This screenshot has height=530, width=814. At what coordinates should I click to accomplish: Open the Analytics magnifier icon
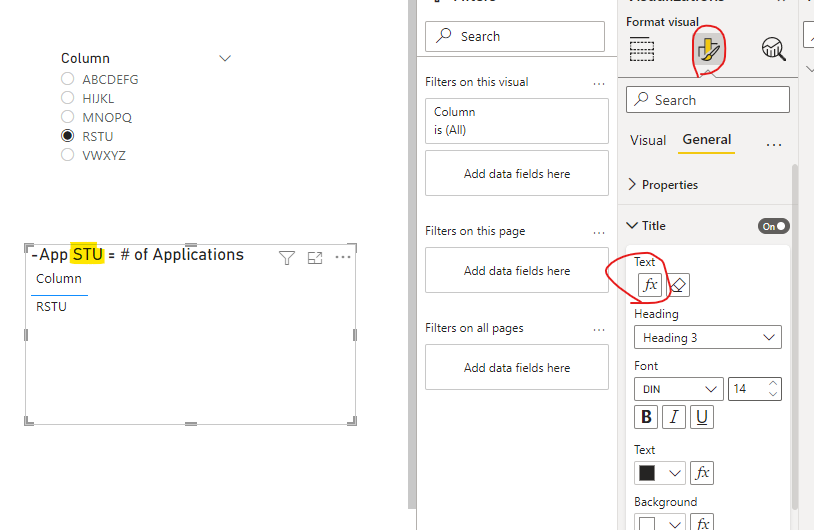point(774,50)
